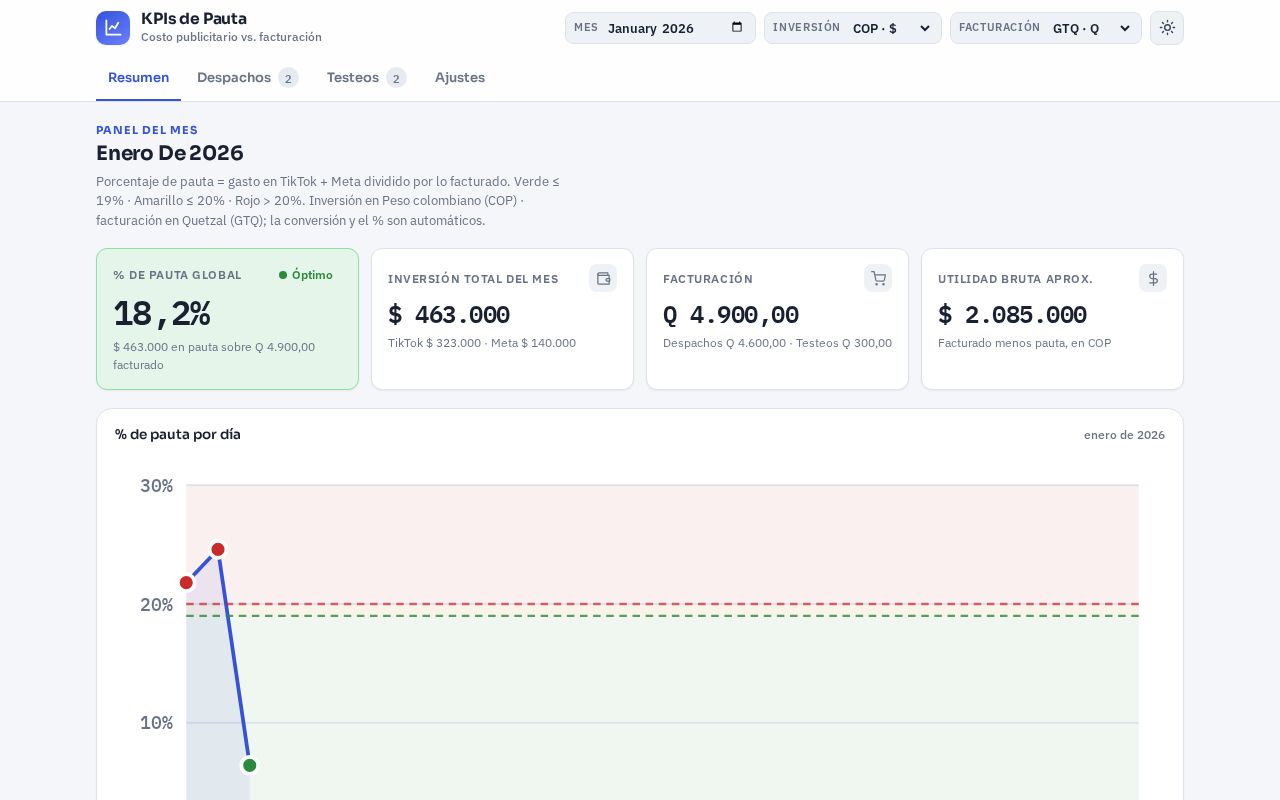
Task: Click the 30% axis label
Action: click(157, 486)
